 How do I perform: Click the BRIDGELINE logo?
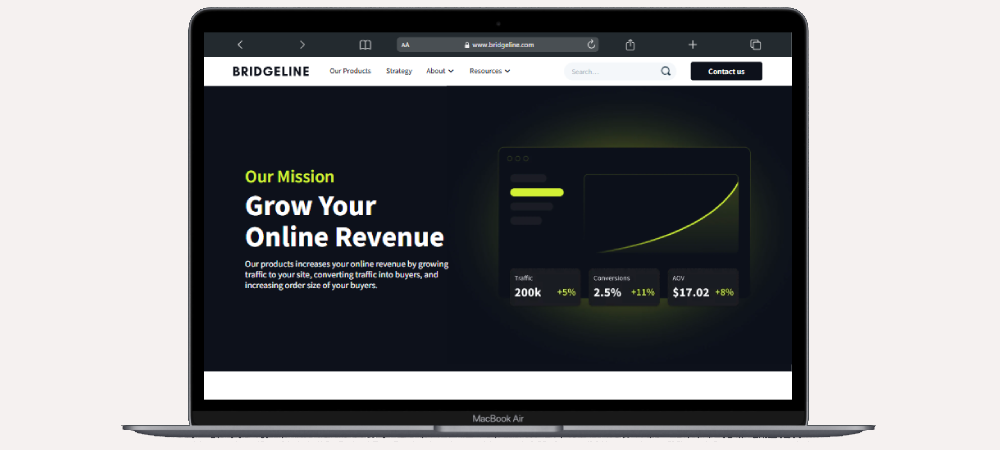point(271,71)
